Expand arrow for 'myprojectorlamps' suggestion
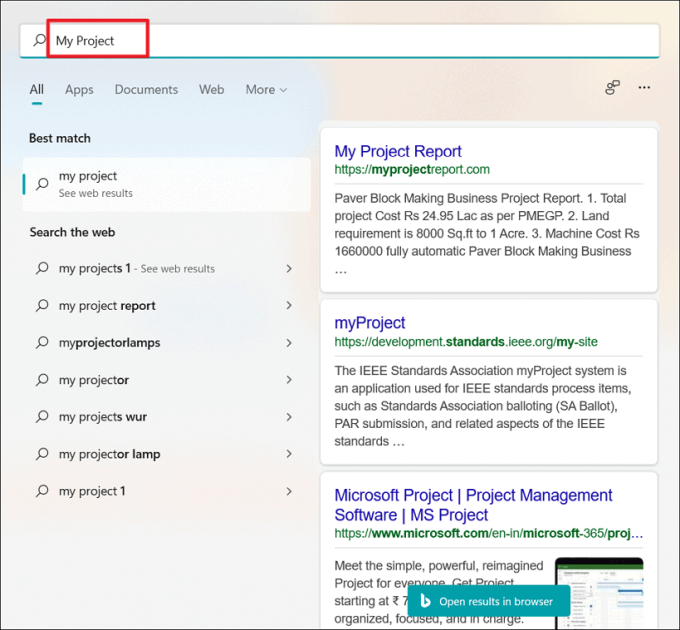Image resolution: width=680 pixels, height=630 pixels. 289,343
